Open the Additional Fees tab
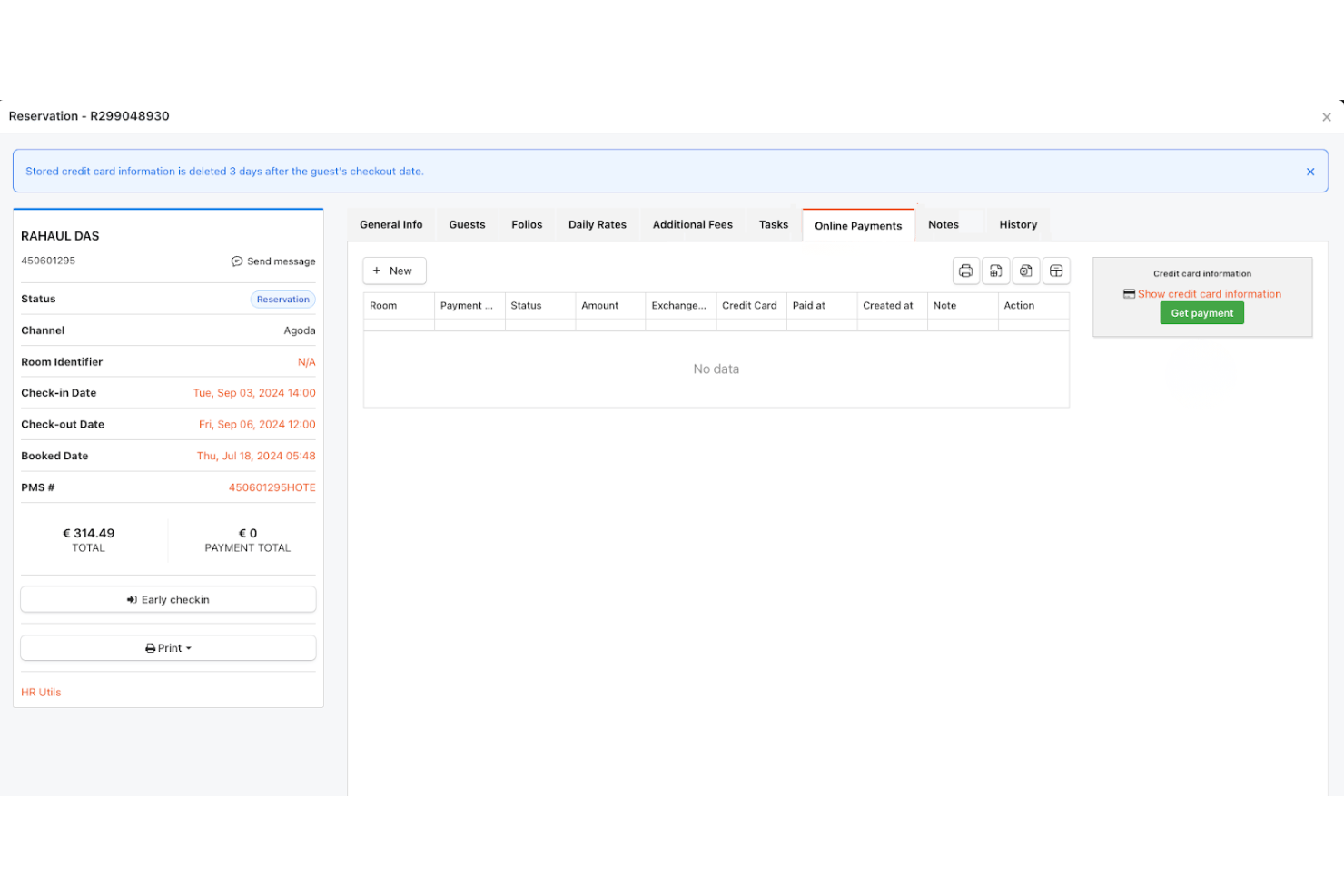This screenshot has width=1344, height=896. pos(693,225)
